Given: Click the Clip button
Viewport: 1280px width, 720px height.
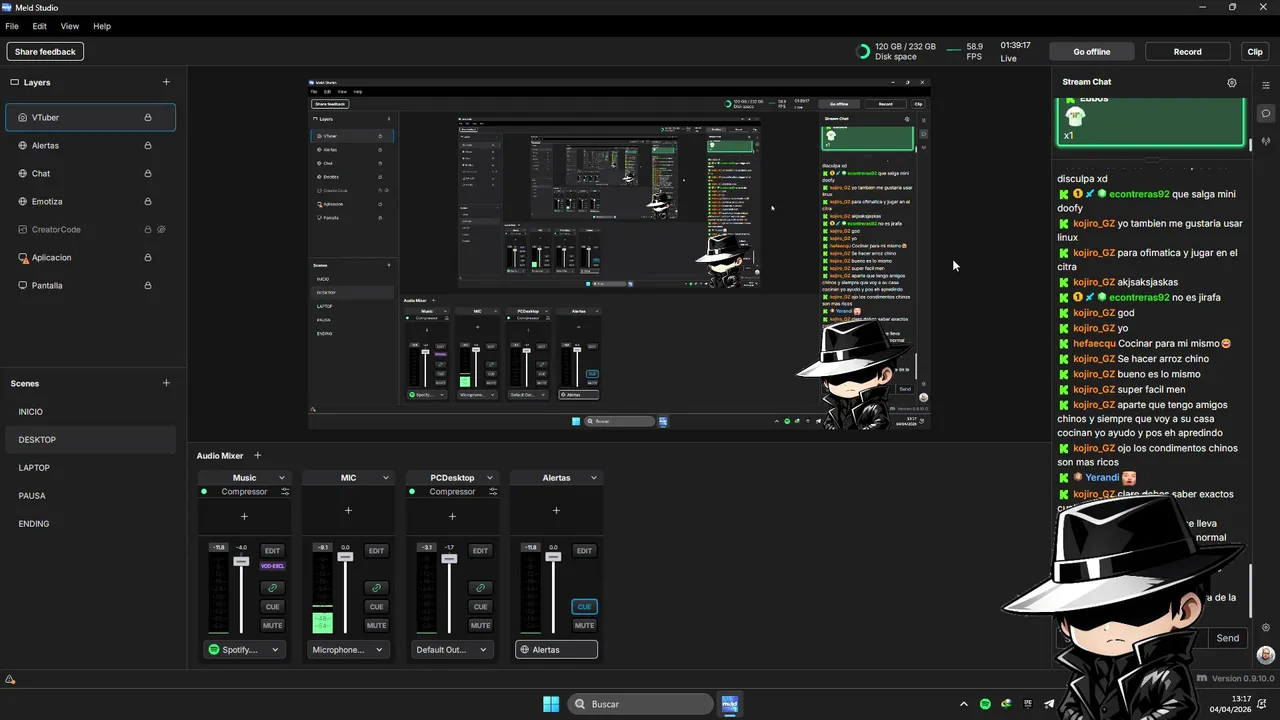Looking at the screenshot, I should pyautogui.click(x=1255, y=51).
